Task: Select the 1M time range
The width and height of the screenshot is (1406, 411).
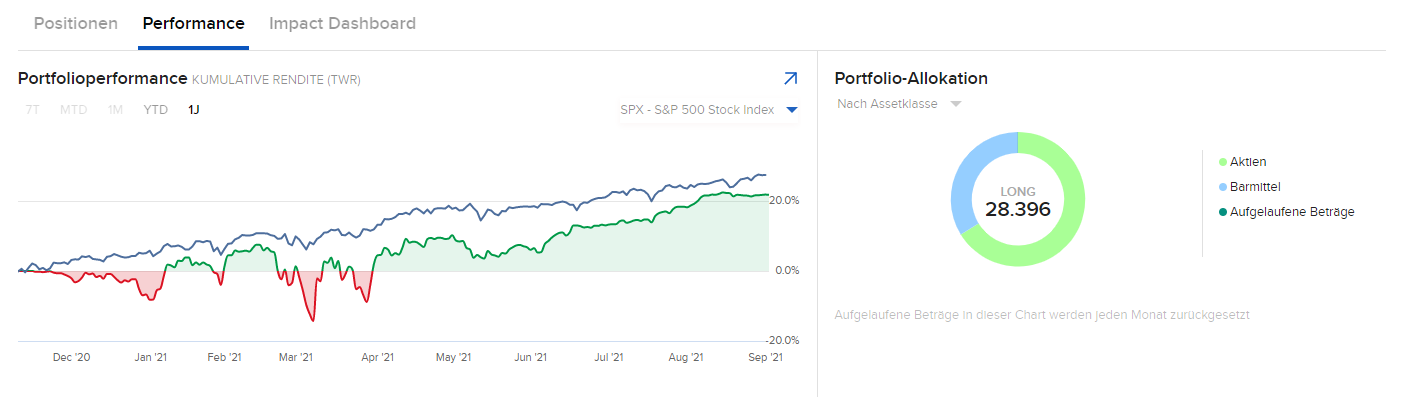Action: click(115, 110)
